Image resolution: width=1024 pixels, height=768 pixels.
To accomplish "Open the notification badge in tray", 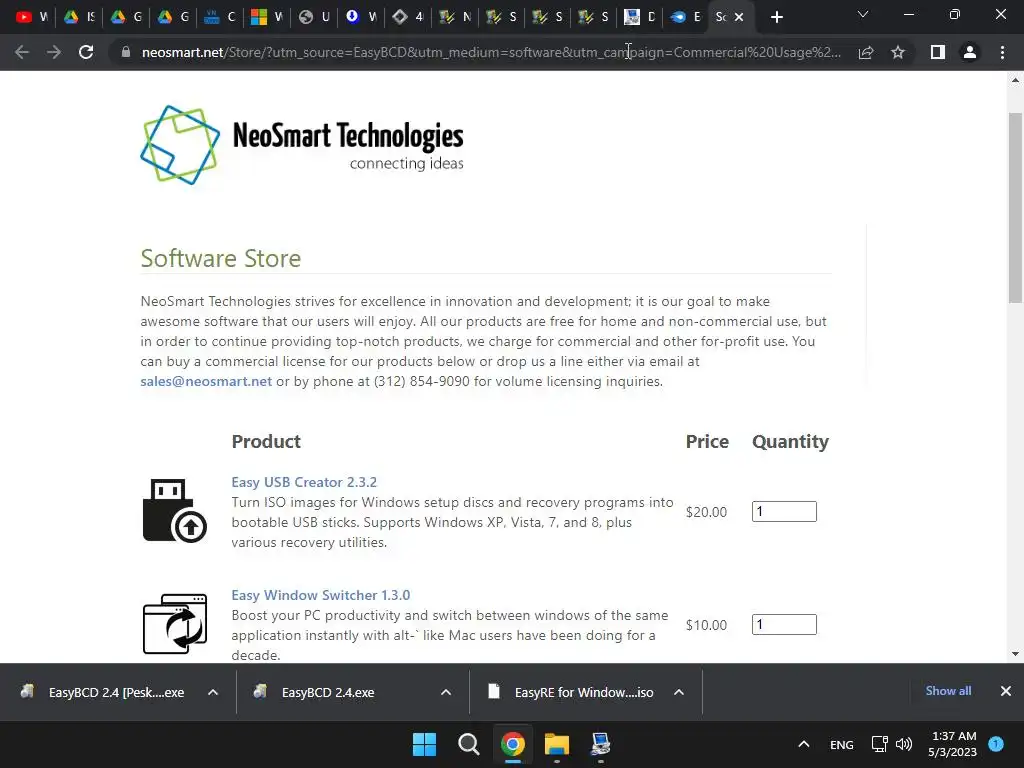I will (996, 744).
